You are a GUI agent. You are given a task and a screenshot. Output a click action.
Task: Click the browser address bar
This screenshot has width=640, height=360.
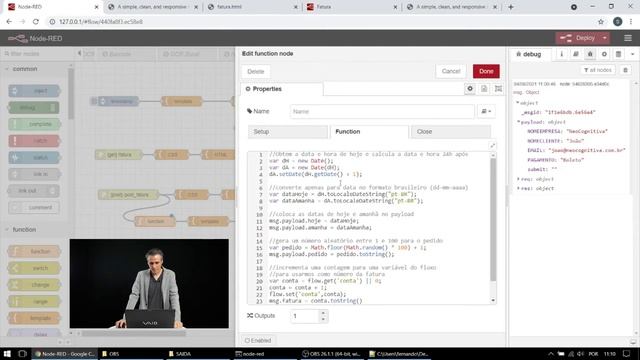(x=318, y=22)
